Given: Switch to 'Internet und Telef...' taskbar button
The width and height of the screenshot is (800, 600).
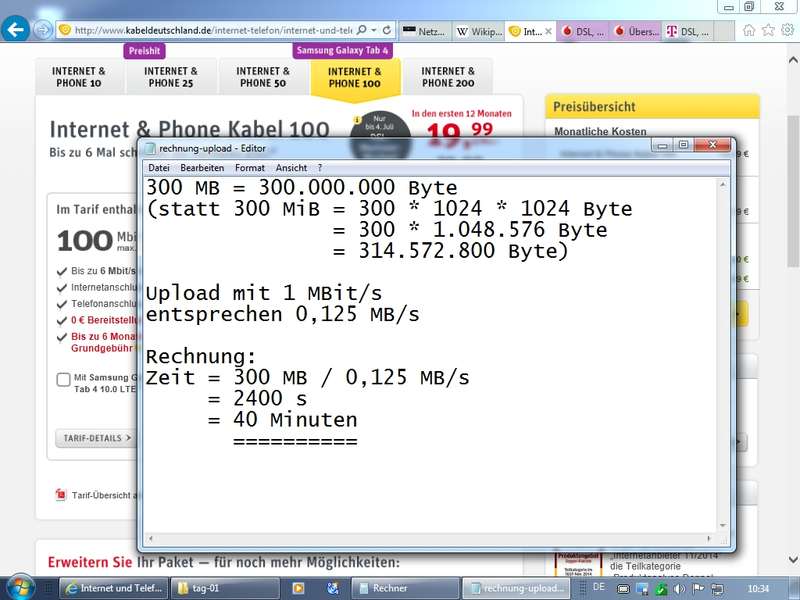Looking at the screenshot, I should [x=114, y=588].
